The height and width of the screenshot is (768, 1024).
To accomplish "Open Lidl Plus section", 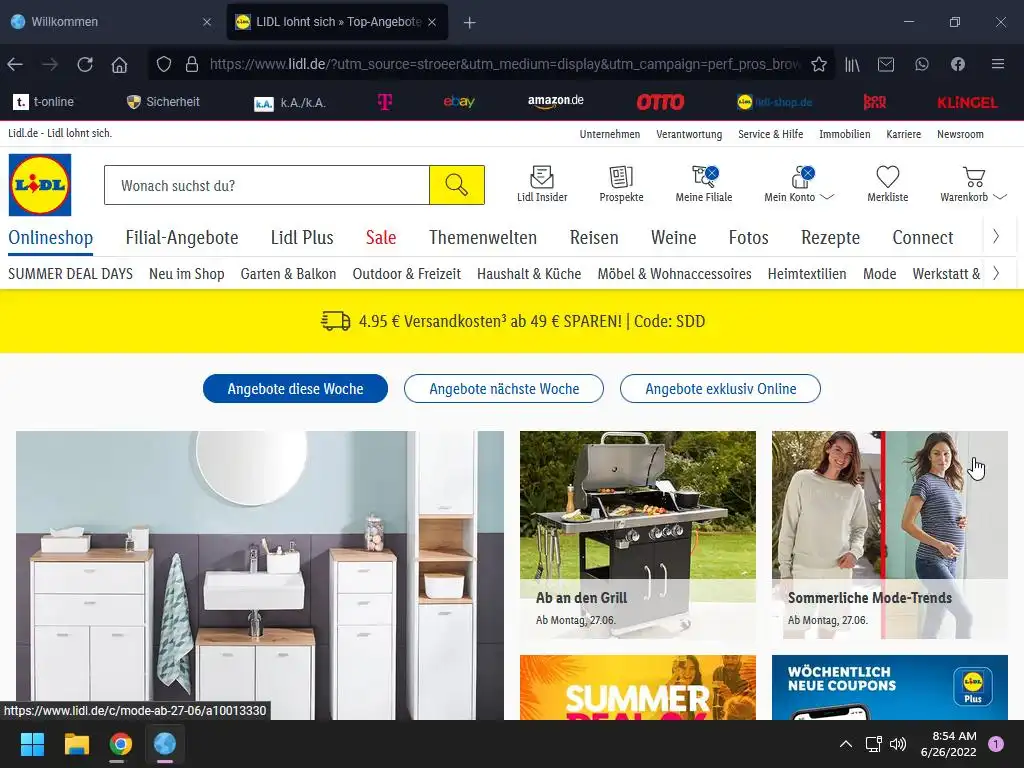I will (302, 238).
